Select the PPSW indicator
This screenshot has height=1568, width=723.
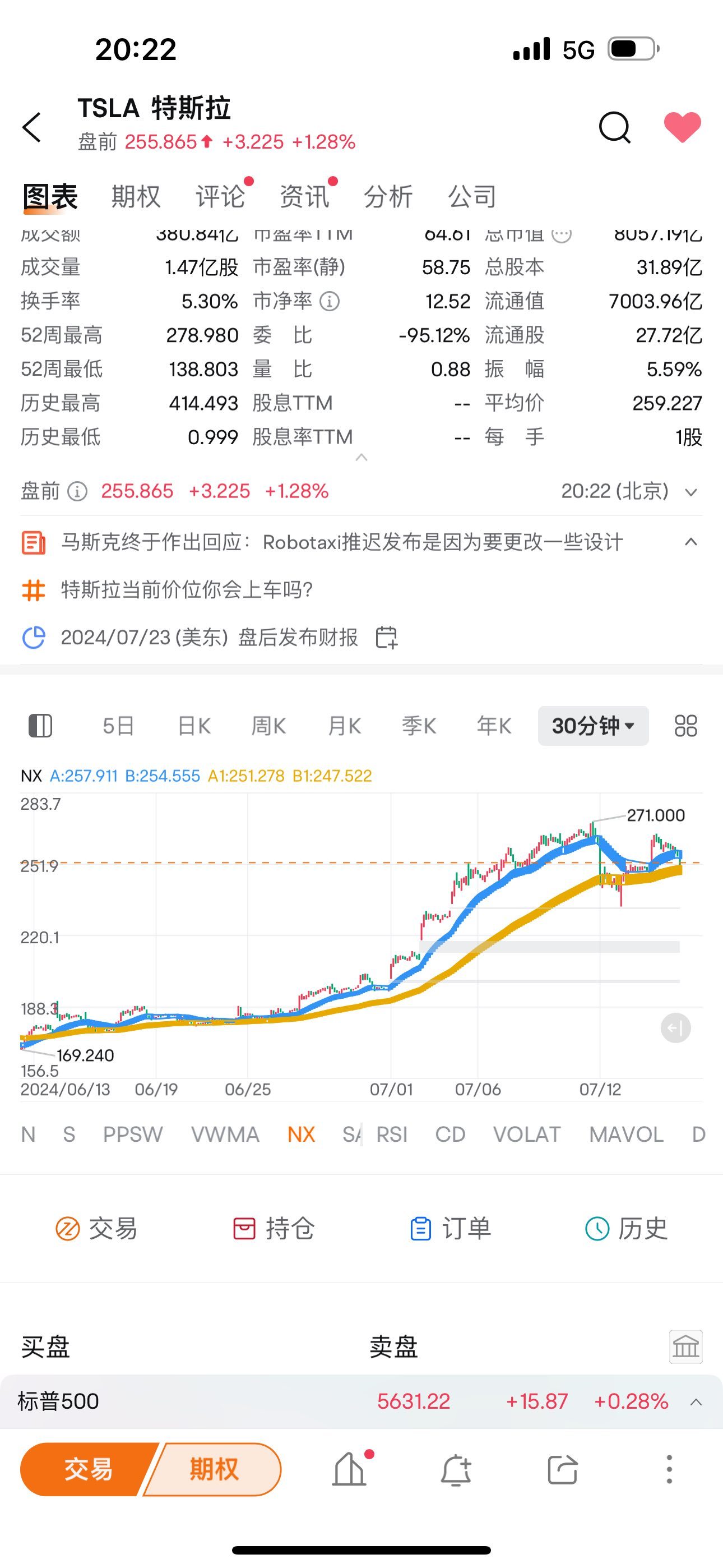pyautogui.click(x=133, y=1134)
